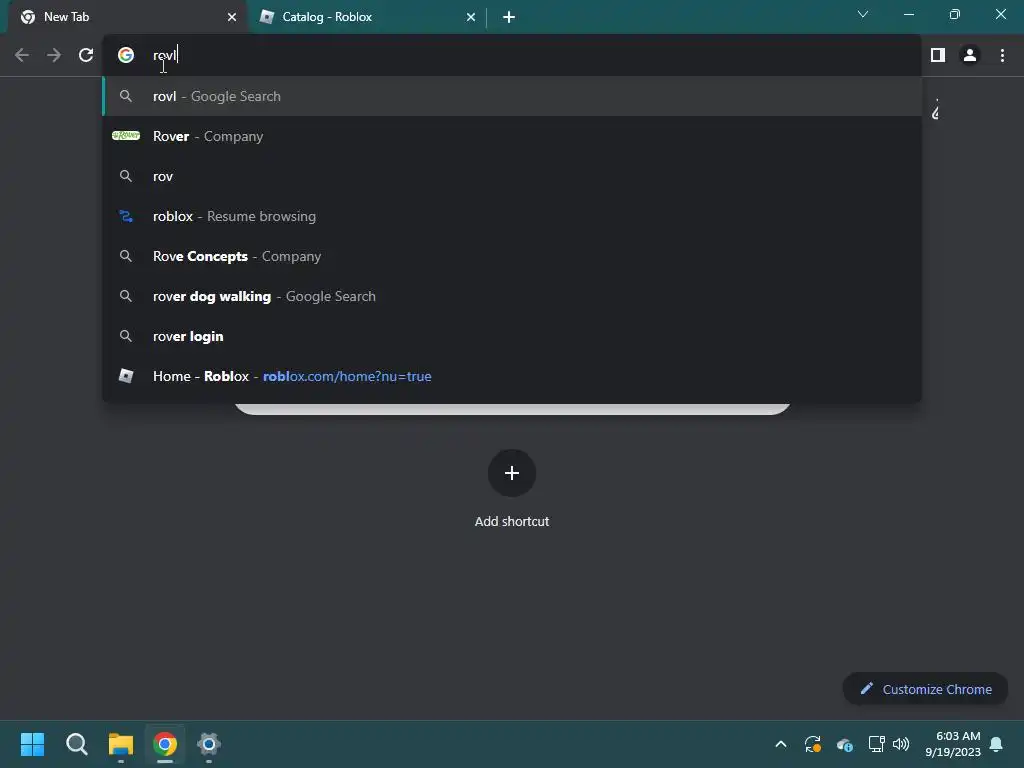
Task: Open the Windows Start menu
Action: click(33, 744)
